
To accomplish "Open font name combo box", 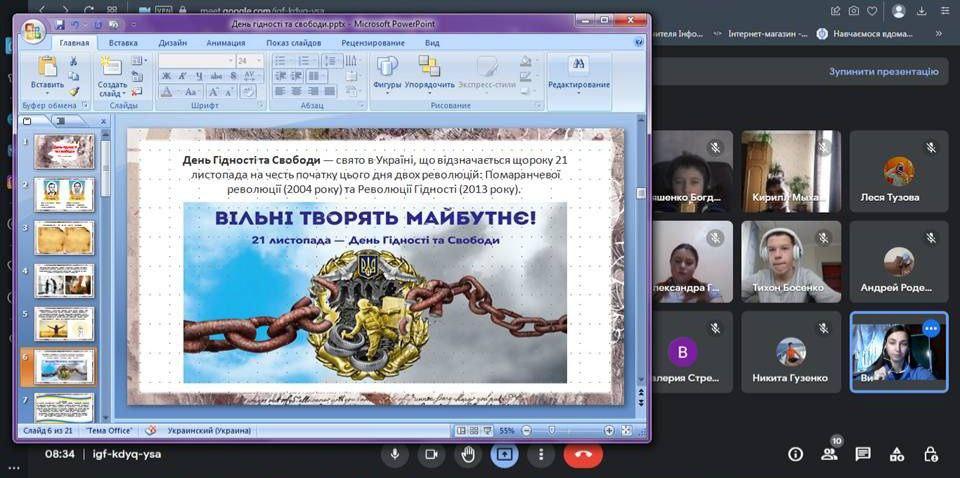I will [197, 61].
